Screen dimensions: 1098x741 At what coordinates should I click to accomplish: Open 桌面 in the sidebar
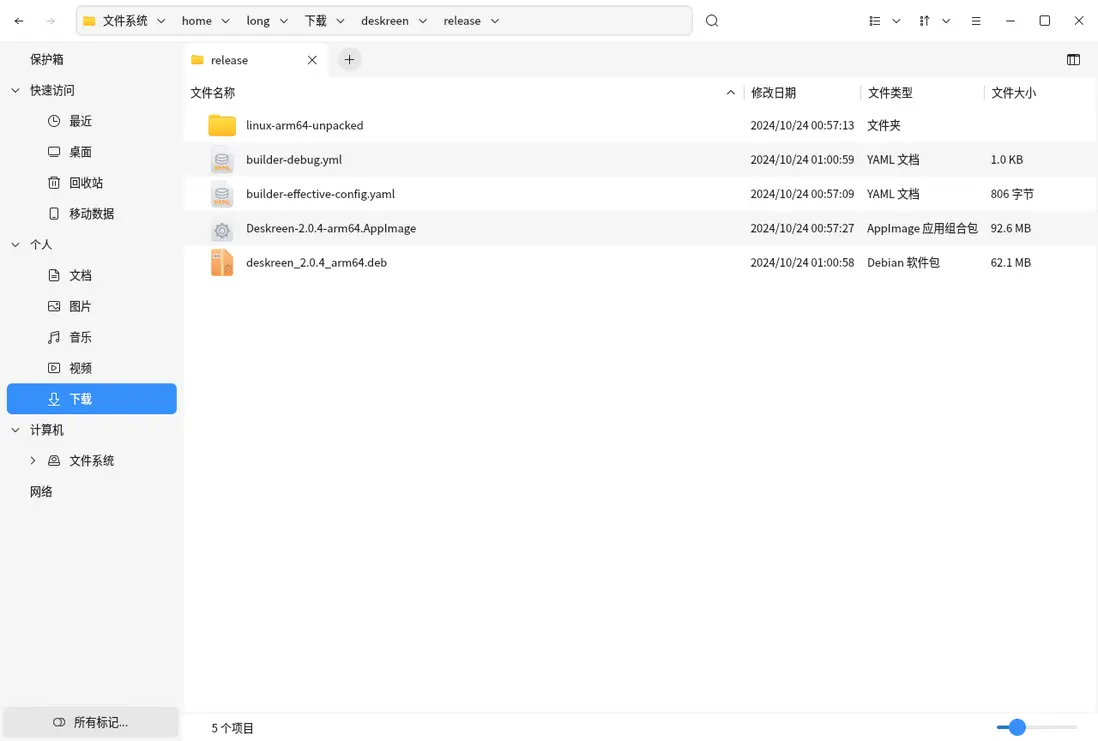[x=92, y=152]
